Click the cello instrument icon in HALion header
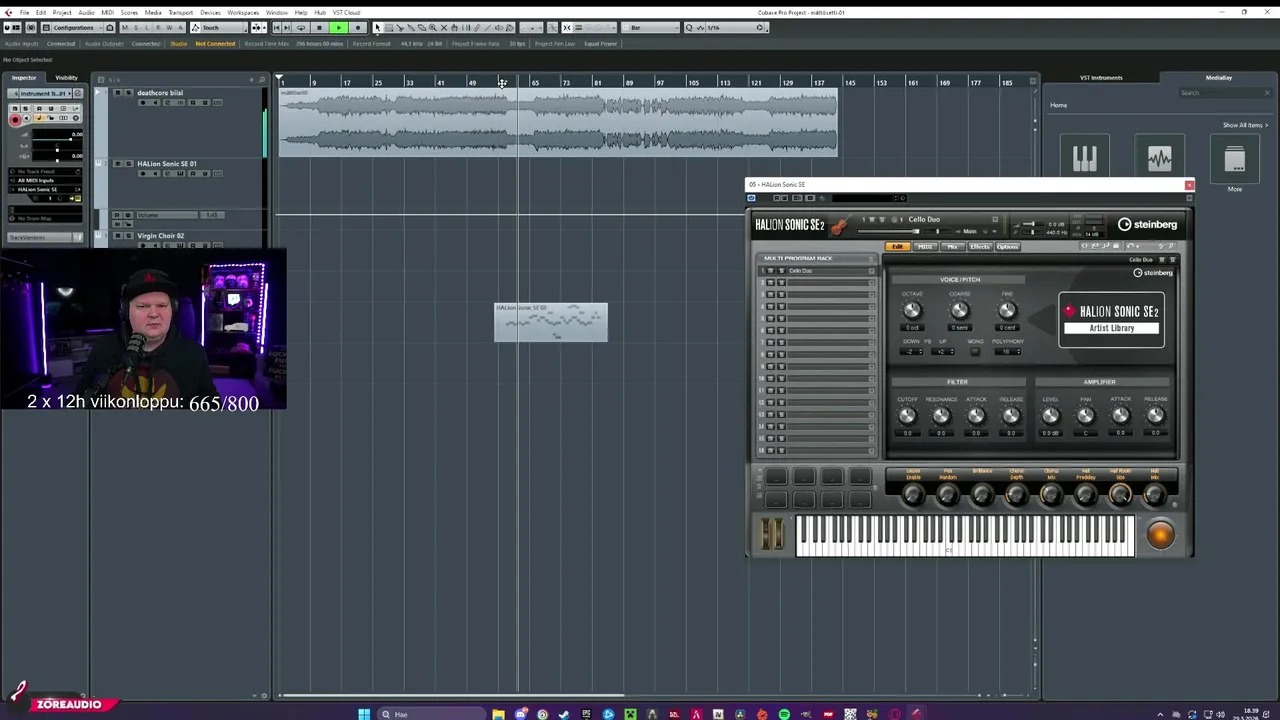 839,226
